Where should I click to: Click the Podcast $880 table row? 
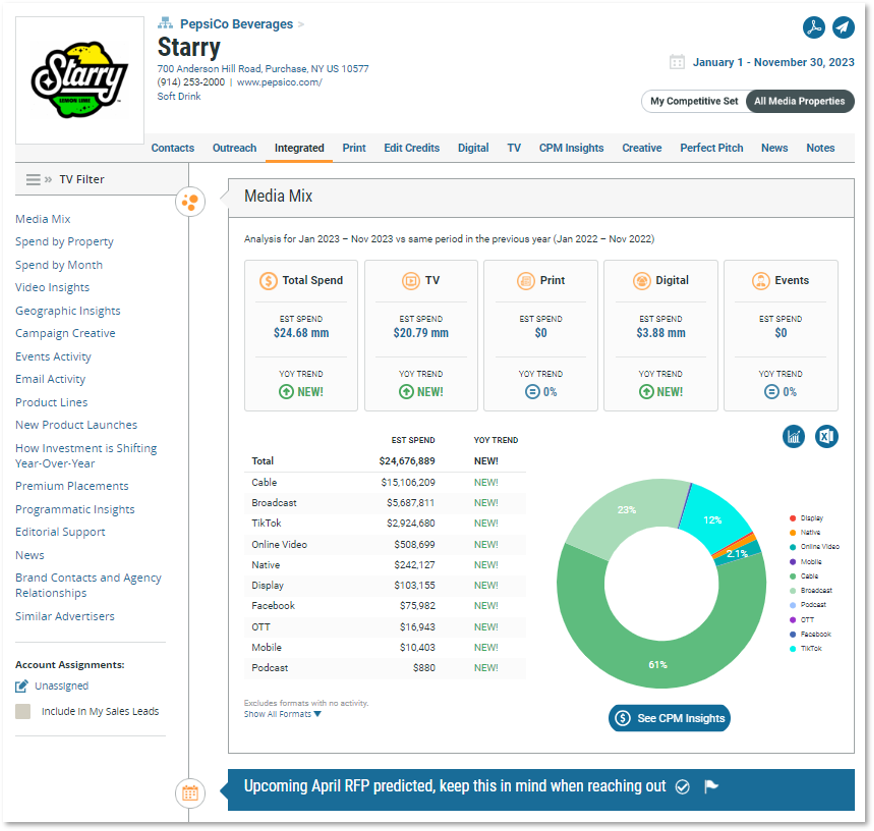point(385,668)
